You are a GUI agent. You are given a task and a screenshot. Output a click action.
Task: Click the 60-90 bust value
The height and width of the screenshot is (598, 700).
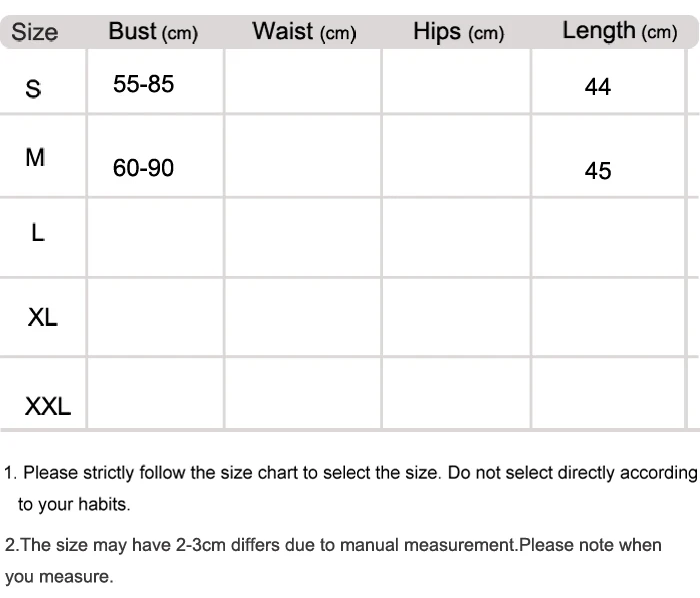(143, 168)
